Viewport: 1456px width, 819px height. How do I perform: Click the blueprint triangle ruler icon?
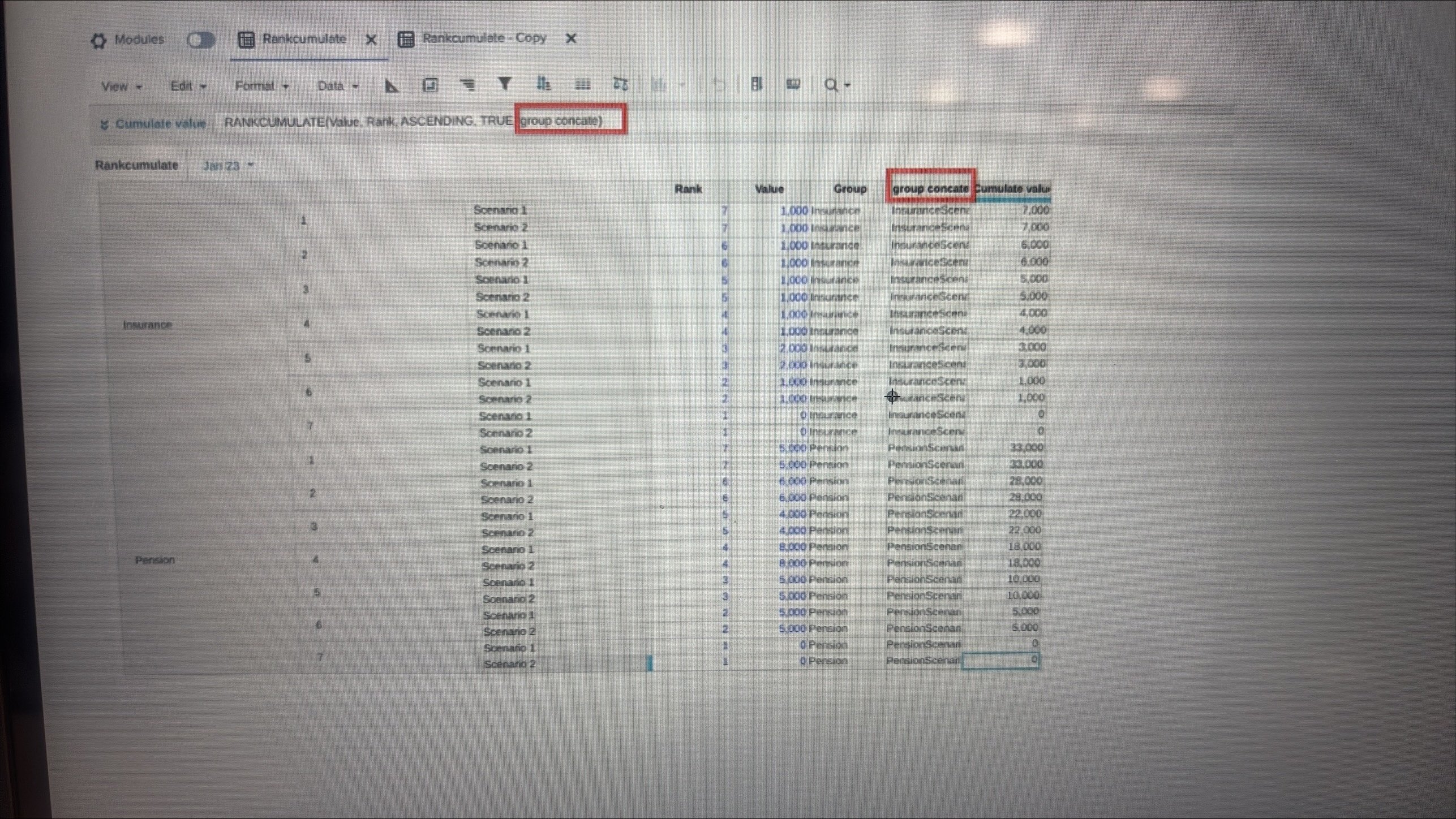(x=392, y=85)
